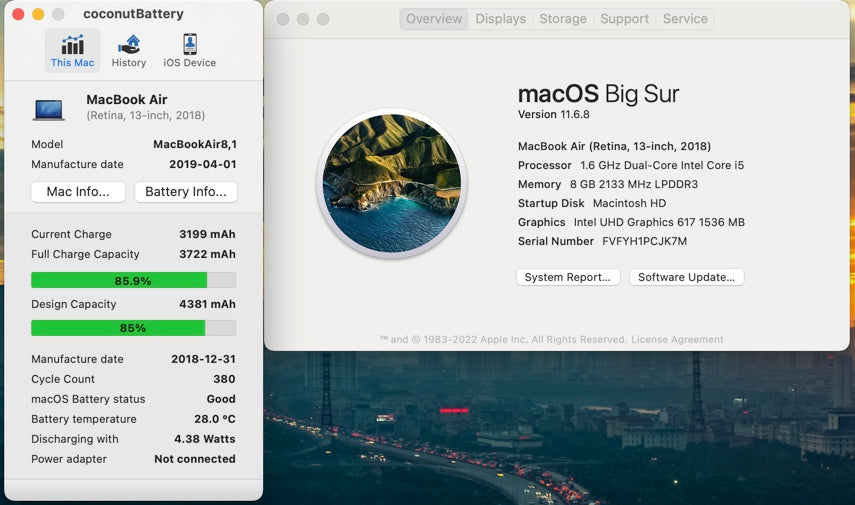Open the License Agreement link
The height and width of the screenshot is (505, 855).
point(677,339)
